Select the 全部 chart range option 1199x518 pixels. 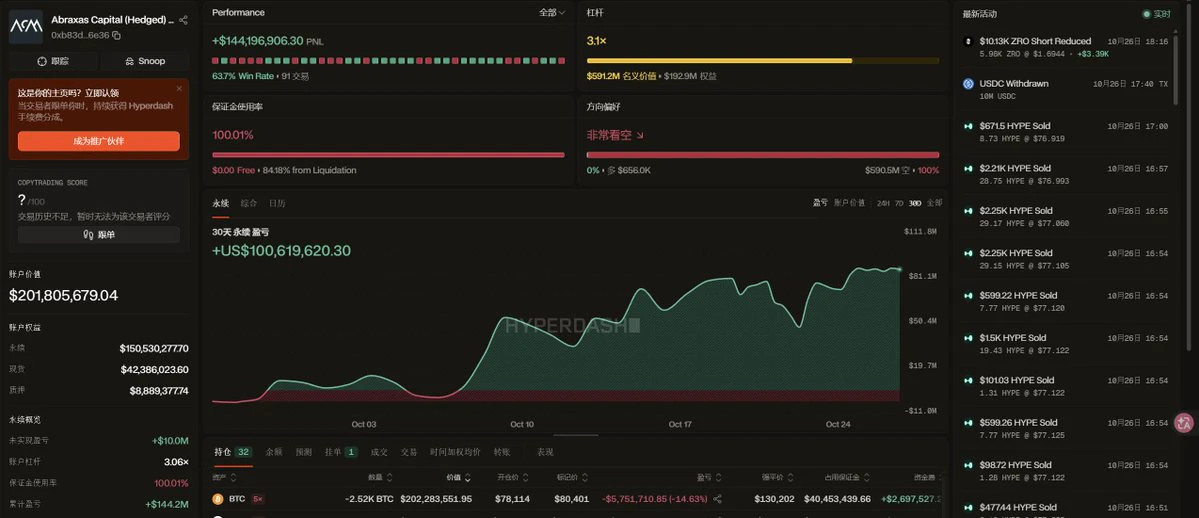tap(934, 203)
